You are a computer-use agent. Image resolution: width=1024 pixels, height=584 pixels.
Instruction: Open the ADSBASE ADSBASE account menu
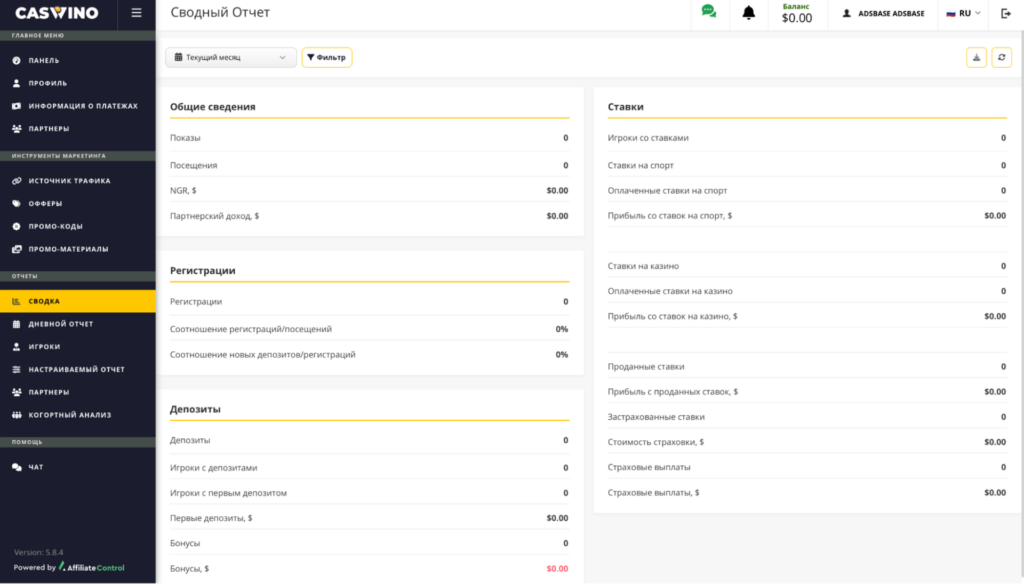(884, 13)
